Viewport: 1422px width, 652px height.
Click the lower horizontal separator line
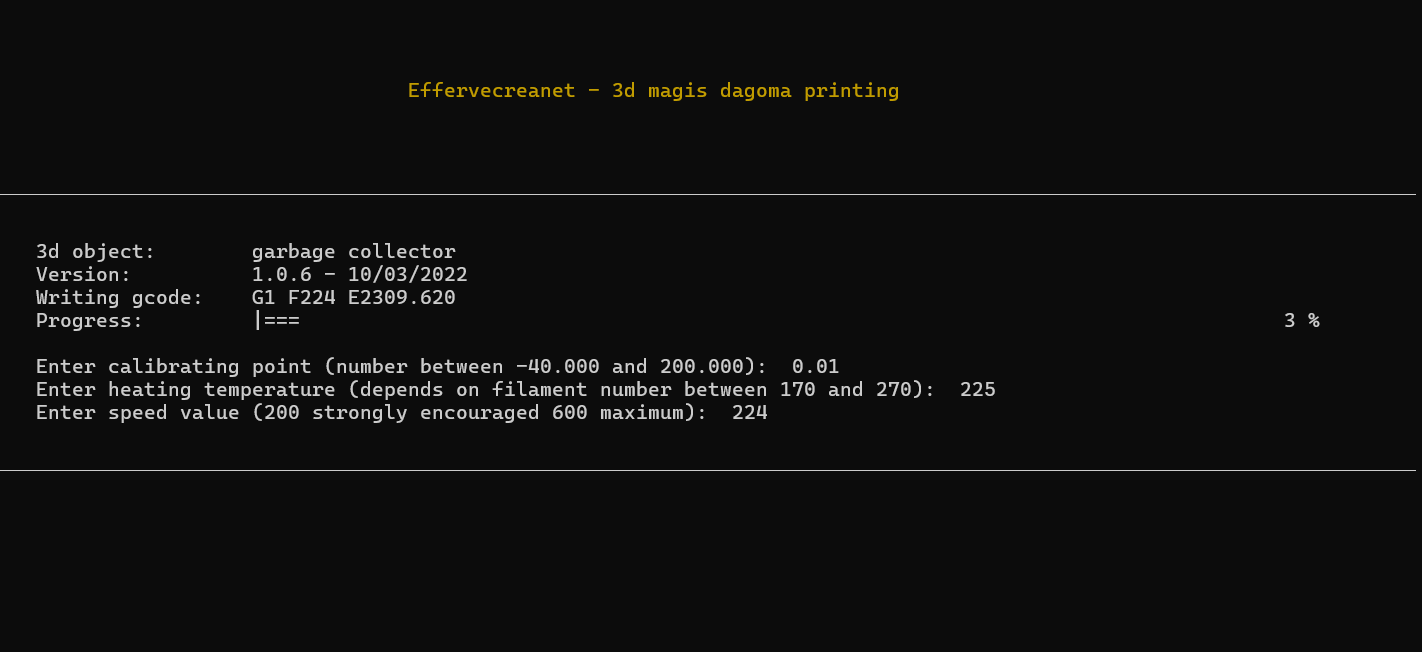click(708, 470)
